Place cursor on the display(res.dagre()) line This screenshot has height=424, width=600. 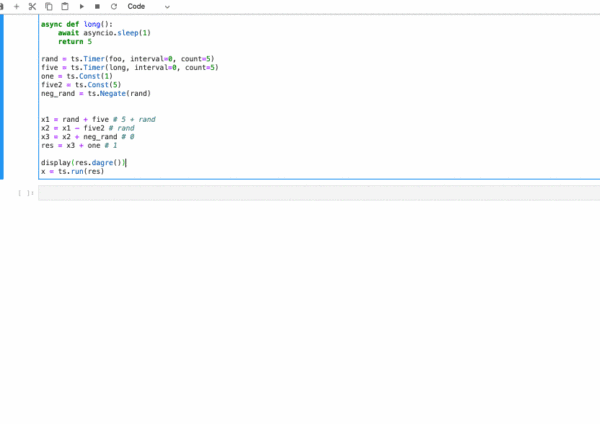click(x=83, y=163)
